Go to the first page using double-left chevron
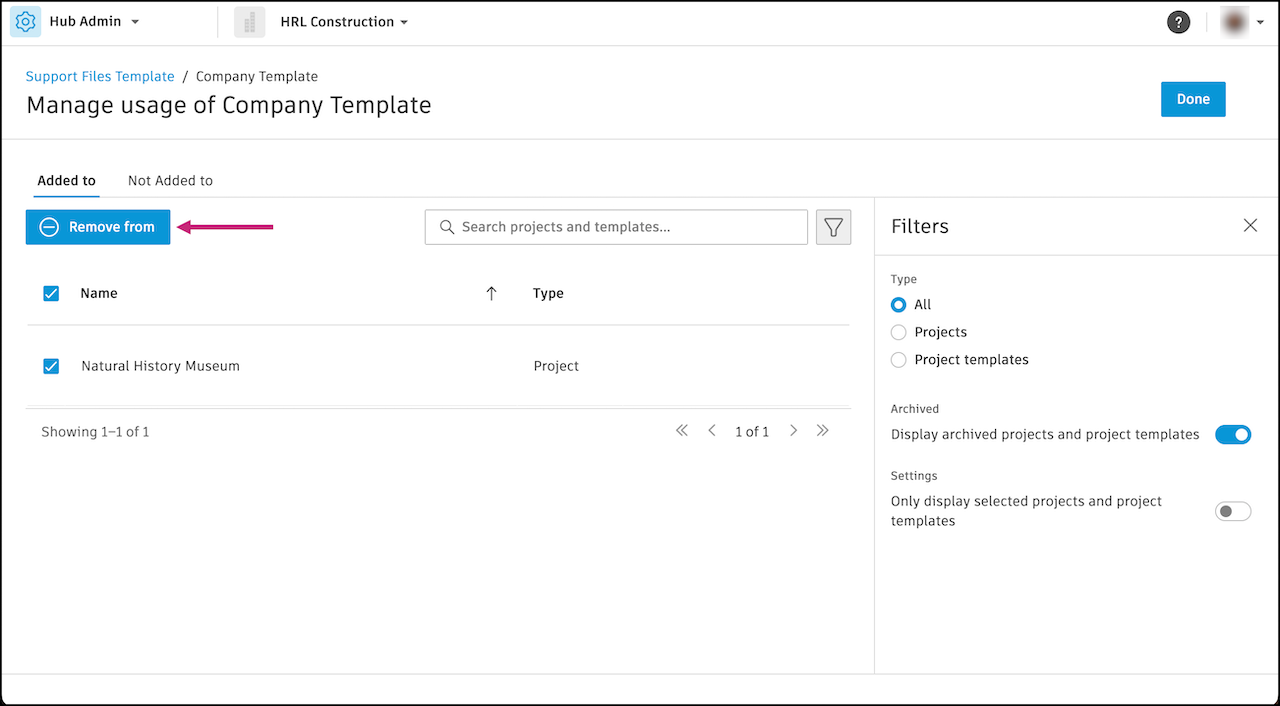The height and width of the screenshot is (706, 1280). 681,430
